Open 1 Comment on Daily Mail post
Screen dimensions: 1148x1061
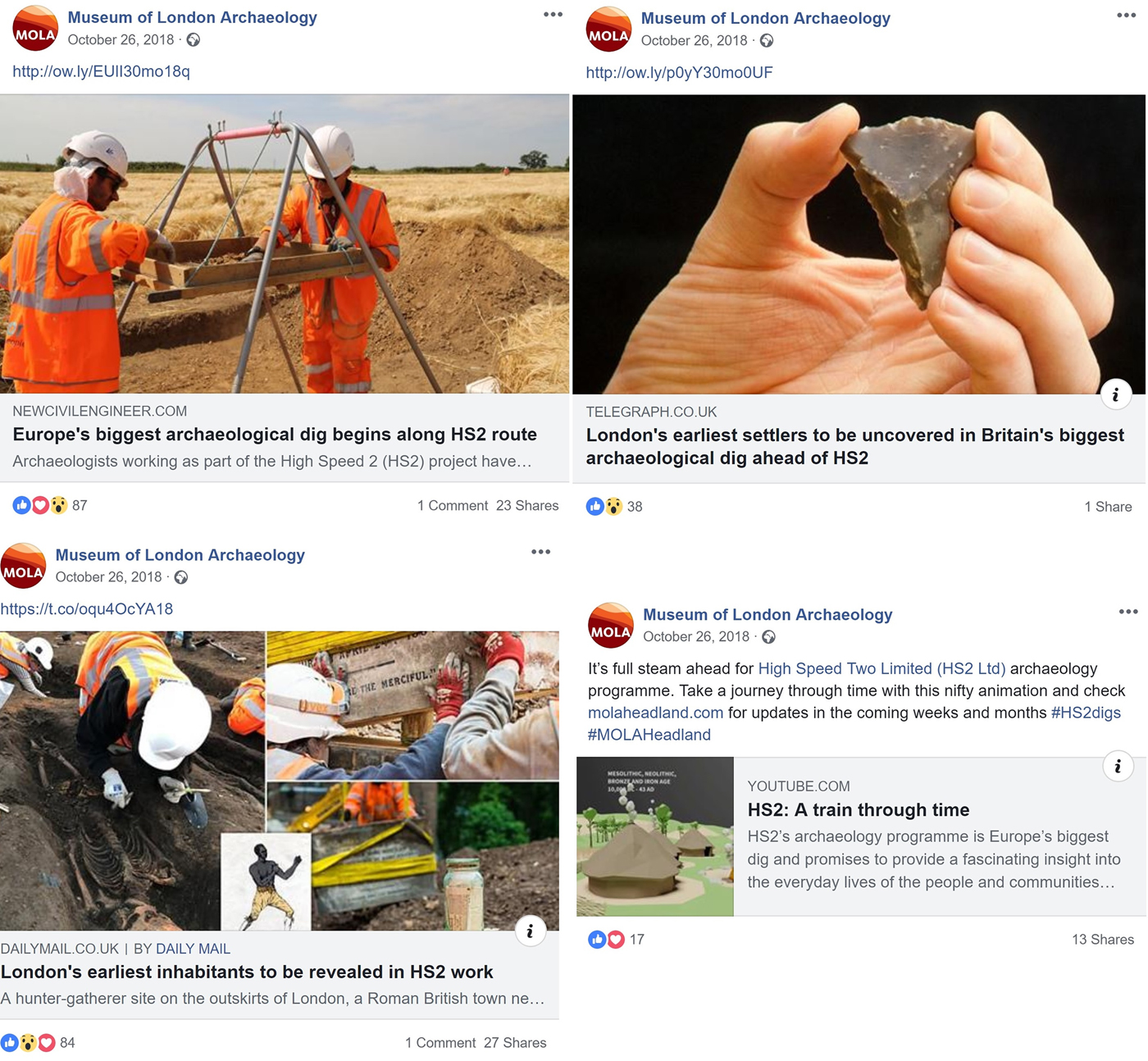coord(440,1043)
